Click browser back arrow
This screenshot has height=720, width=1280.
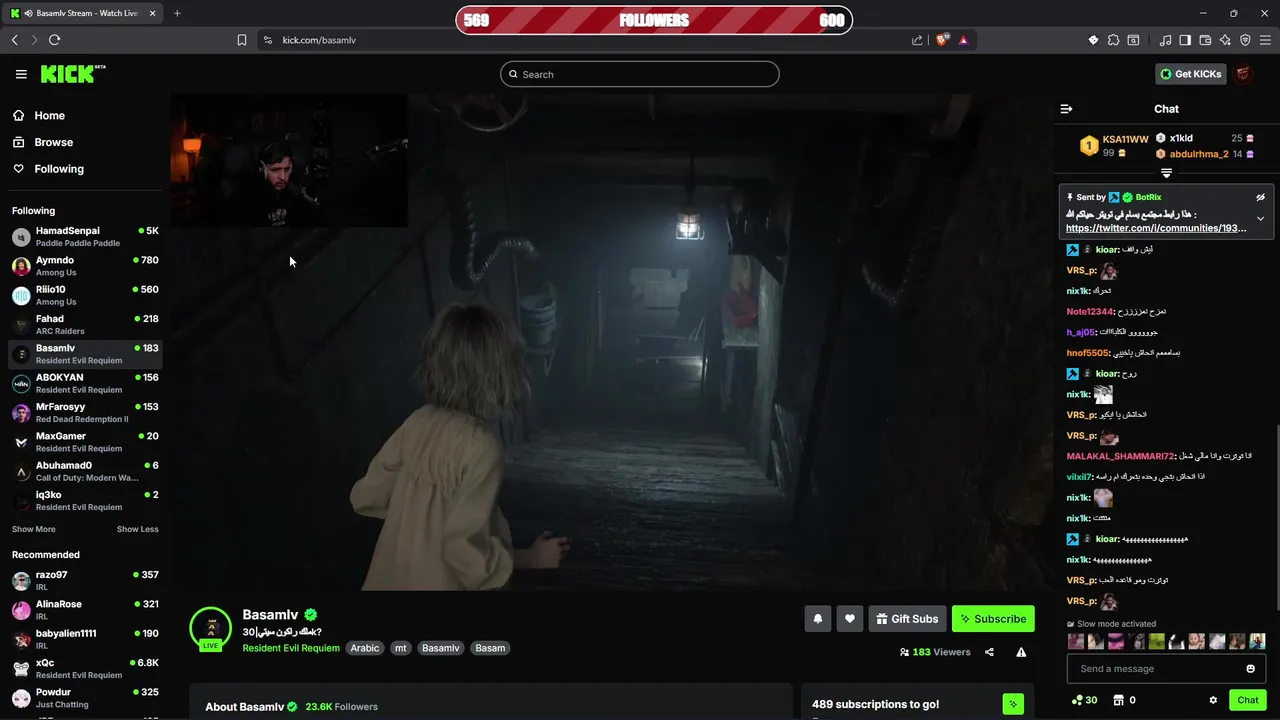pos(15,40)
